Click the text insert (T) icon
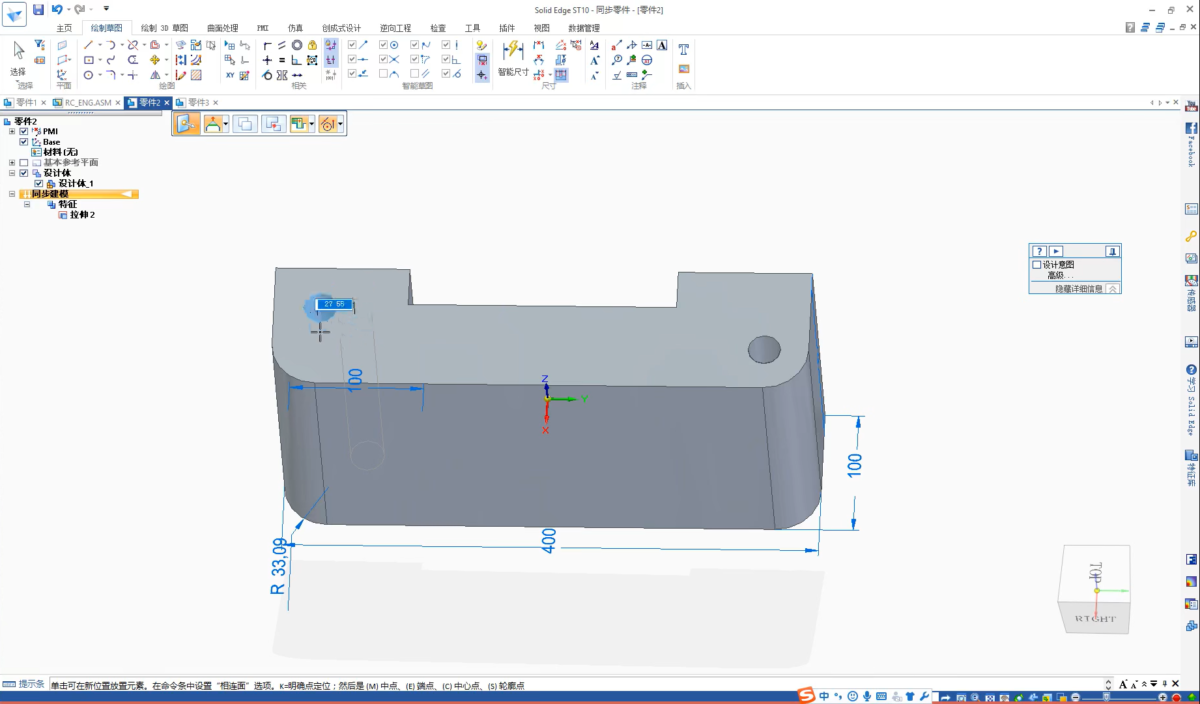1200x704 pixels. pos(684,49)
